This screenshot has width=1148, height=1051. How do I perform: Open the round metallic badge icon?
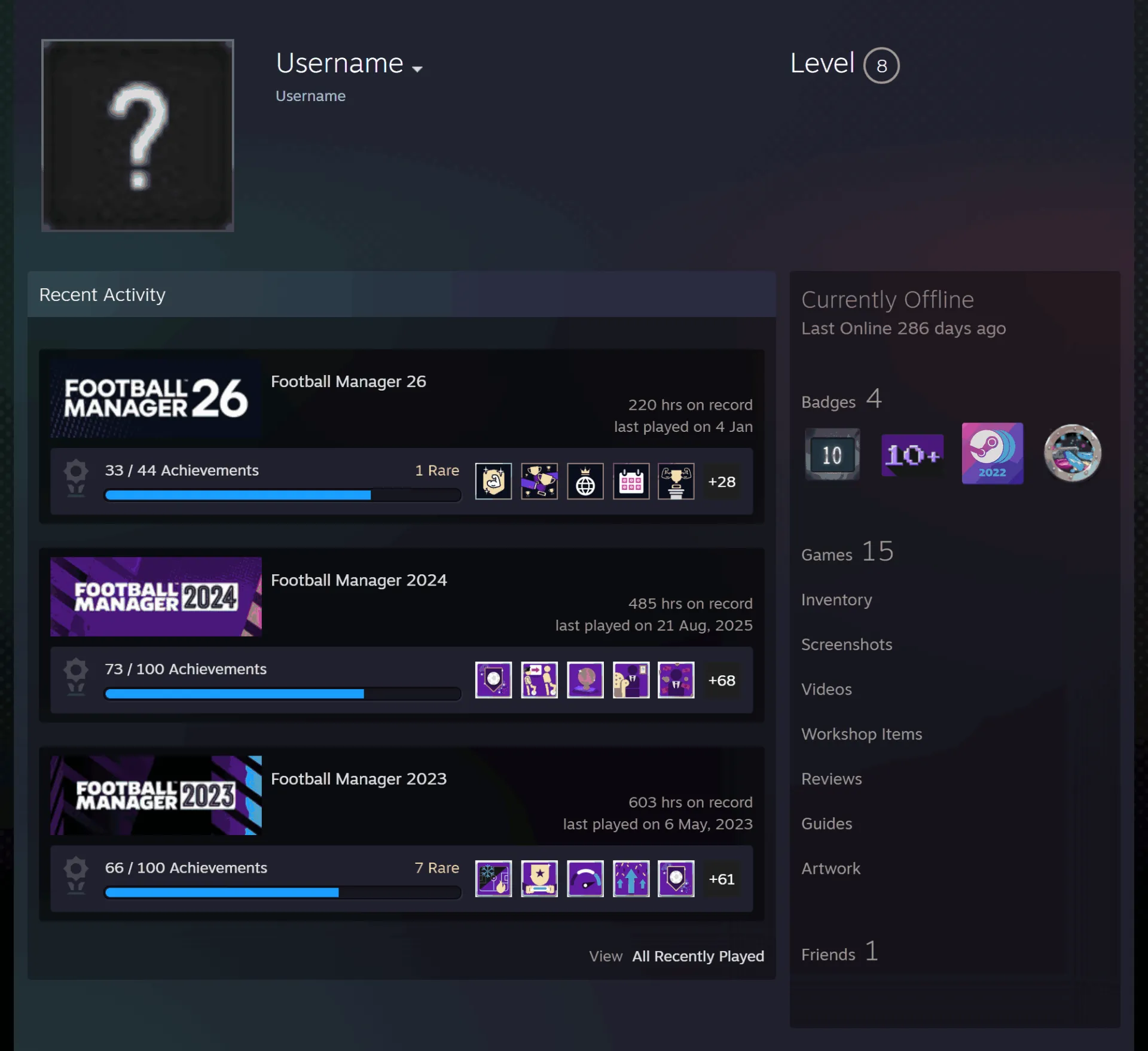(1072, 453)
